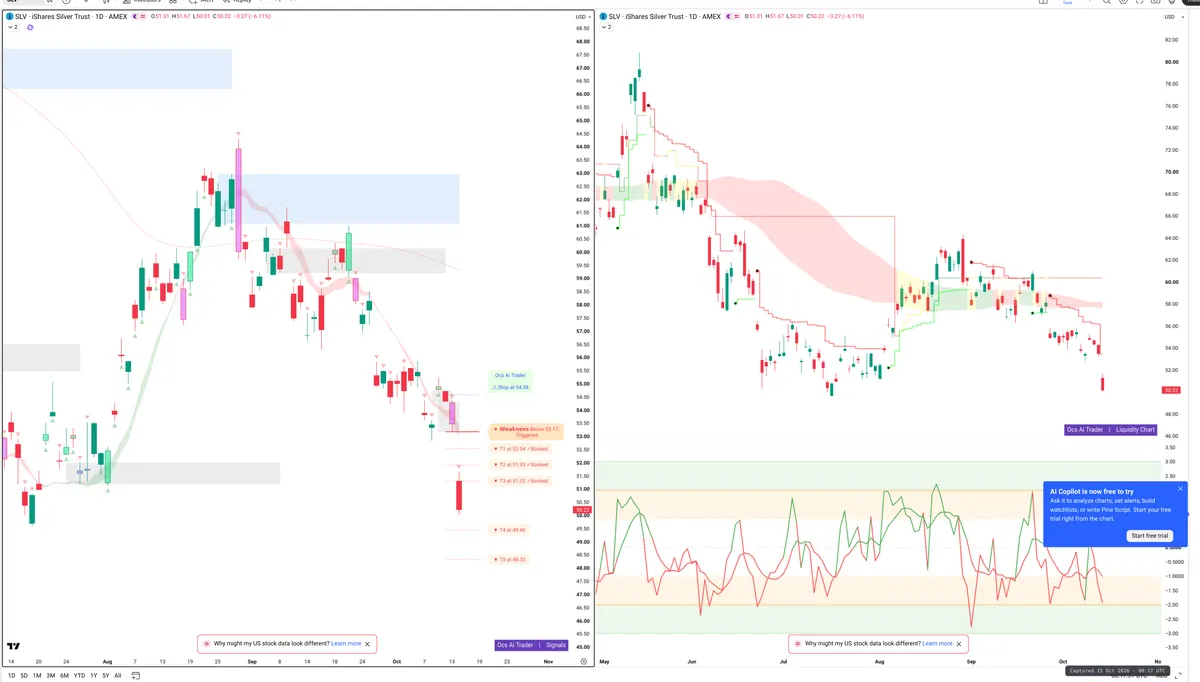This screenshot has height=682, width=1200.
Task: Select the All time range button
Action: [118, 676]
